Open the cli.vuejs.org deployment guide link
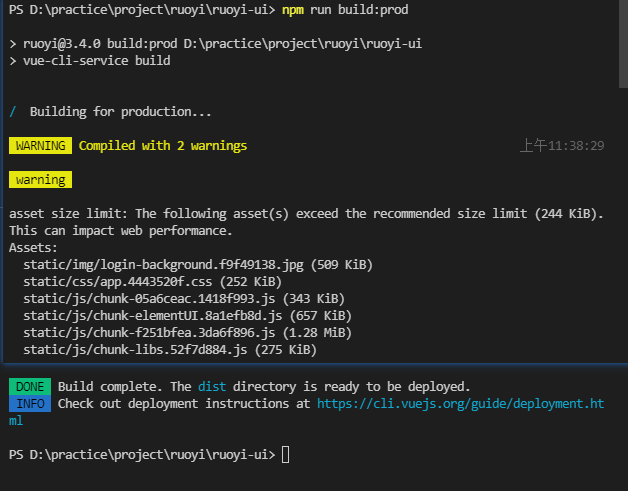This screenshot has width=628, height=491. click(460, 404)
